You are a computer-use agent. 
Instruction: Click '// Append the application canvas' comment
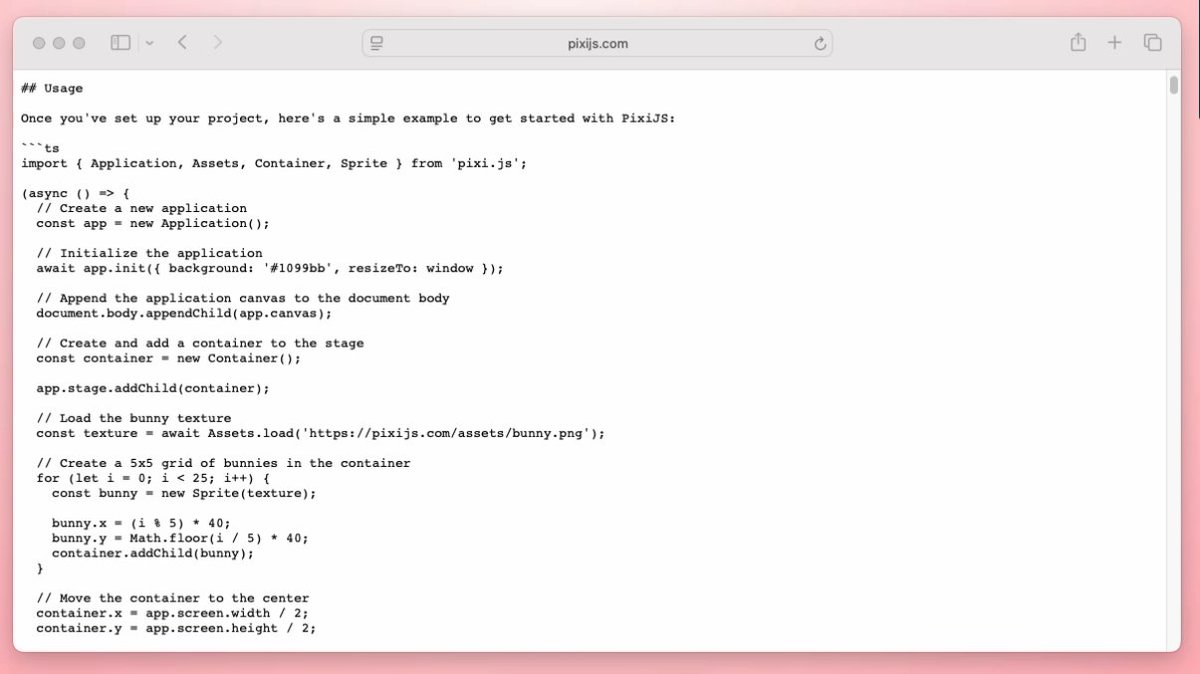click(x=243, y=298)
